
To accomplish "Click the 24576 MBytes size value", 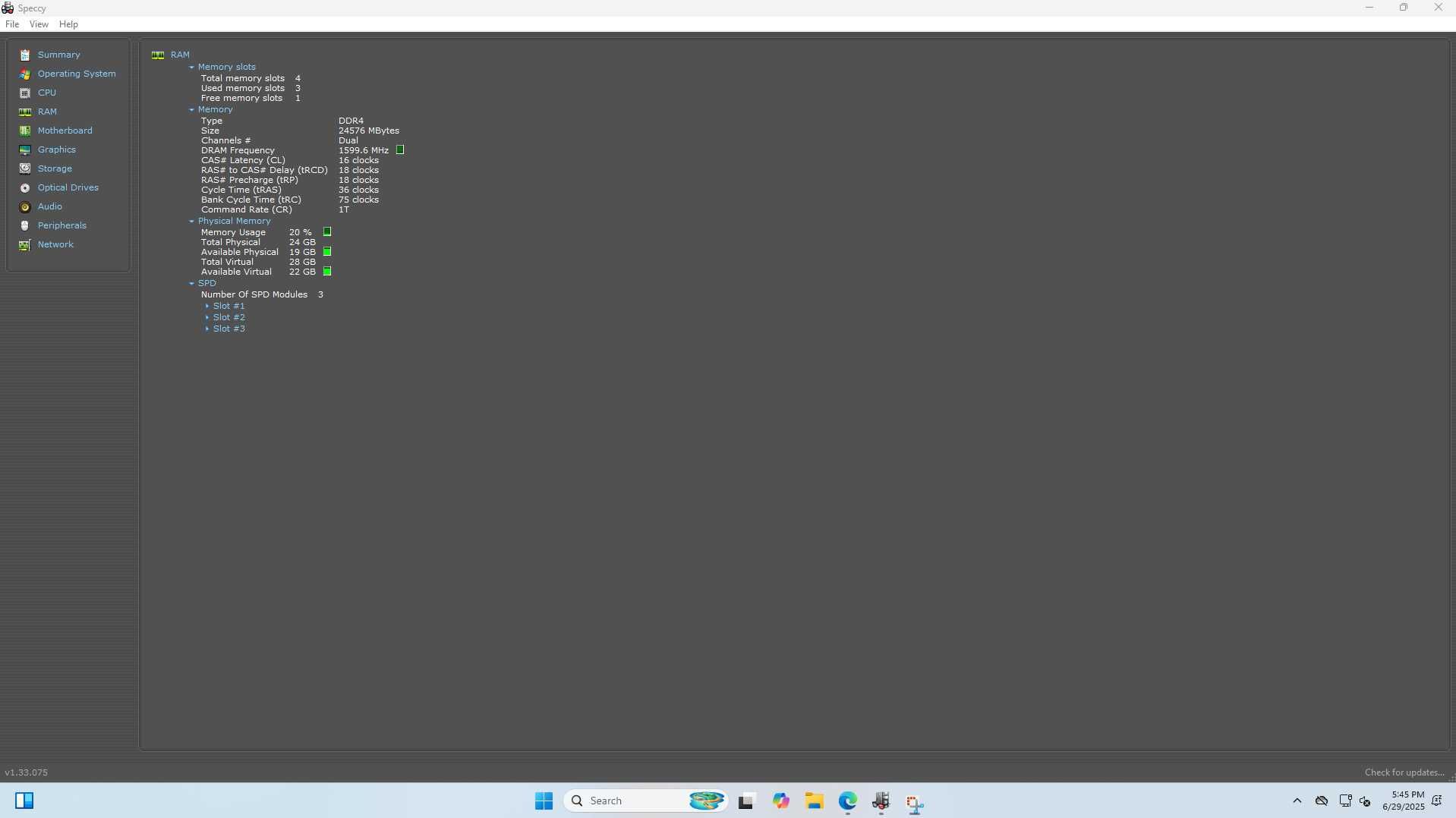I will click(369, 131).
